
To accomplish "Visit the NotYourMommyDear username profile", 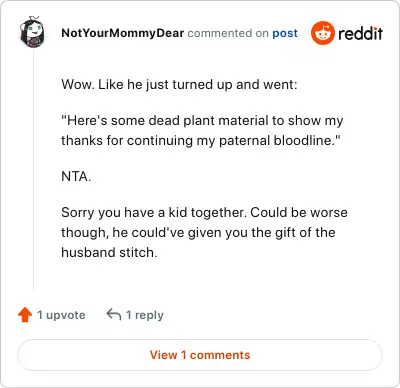I will [123, 33].
